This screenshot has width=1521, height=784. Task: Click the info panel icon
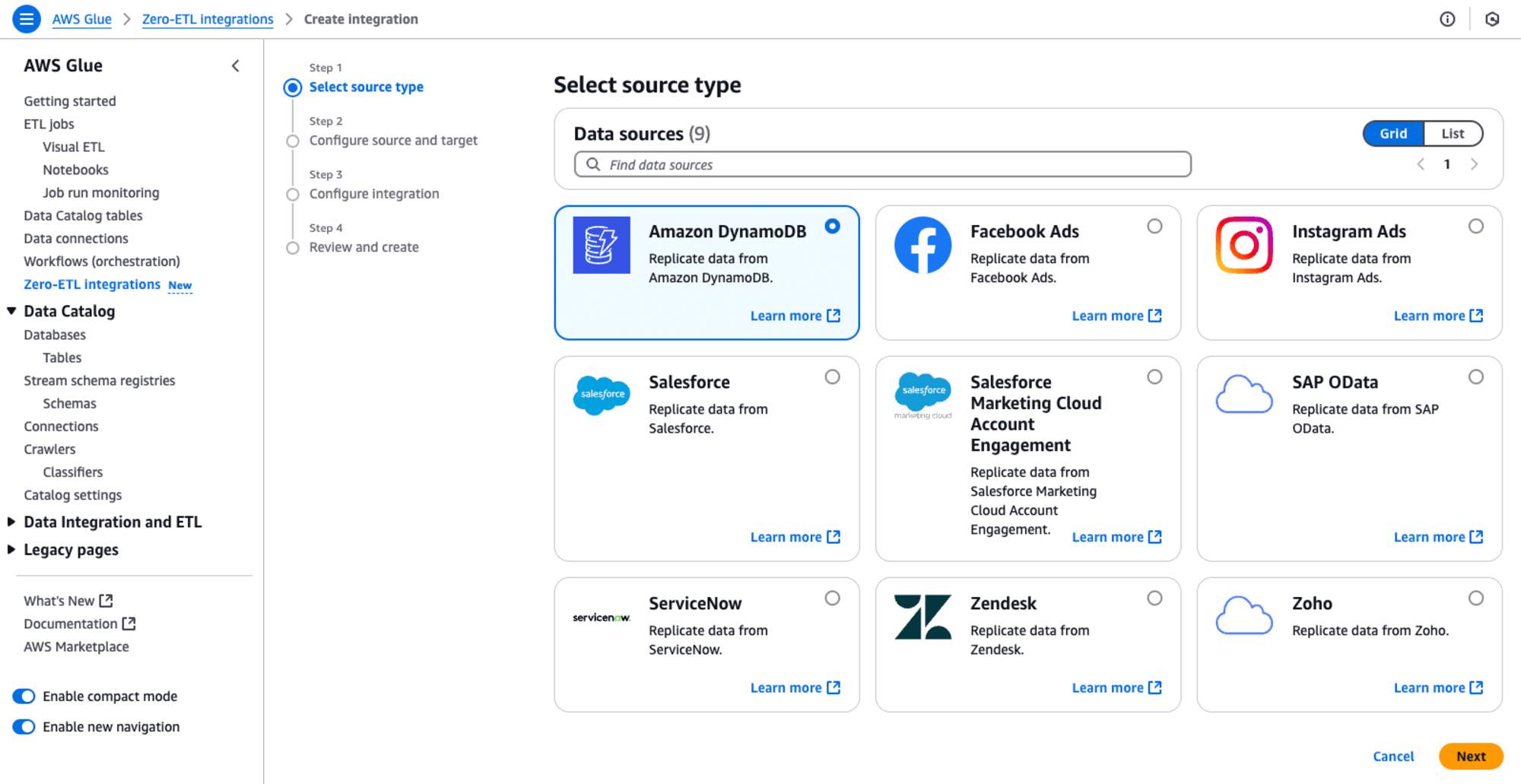click(x=1447, y=19)
